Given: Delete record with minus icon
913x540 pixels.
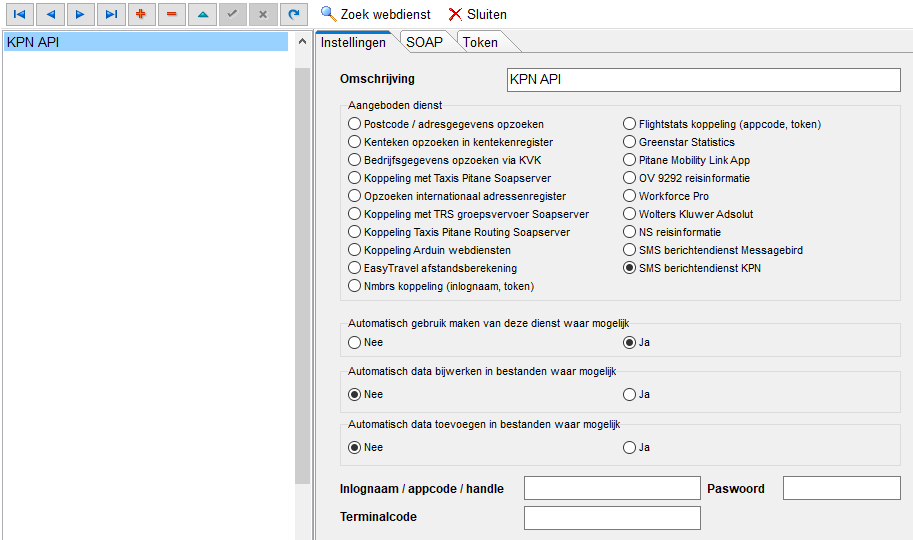Looking at the screenshot, I should pos(172,14).
